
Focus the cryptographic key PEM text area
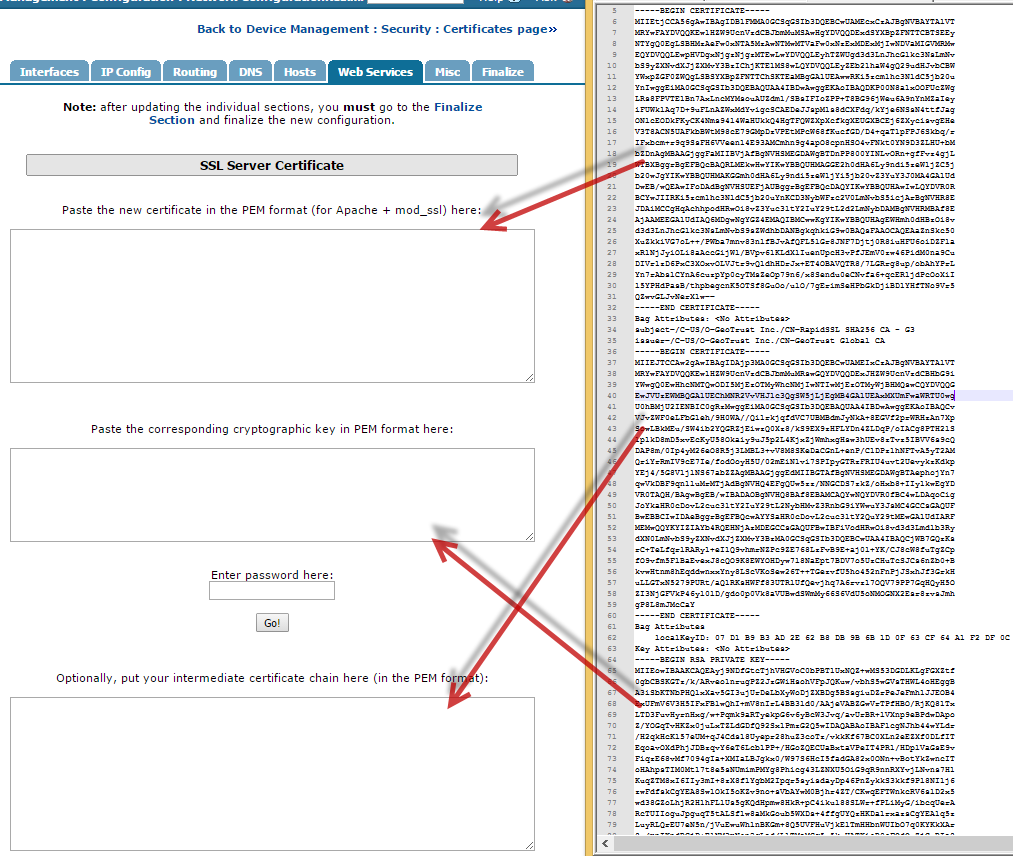tap(272, 494)
